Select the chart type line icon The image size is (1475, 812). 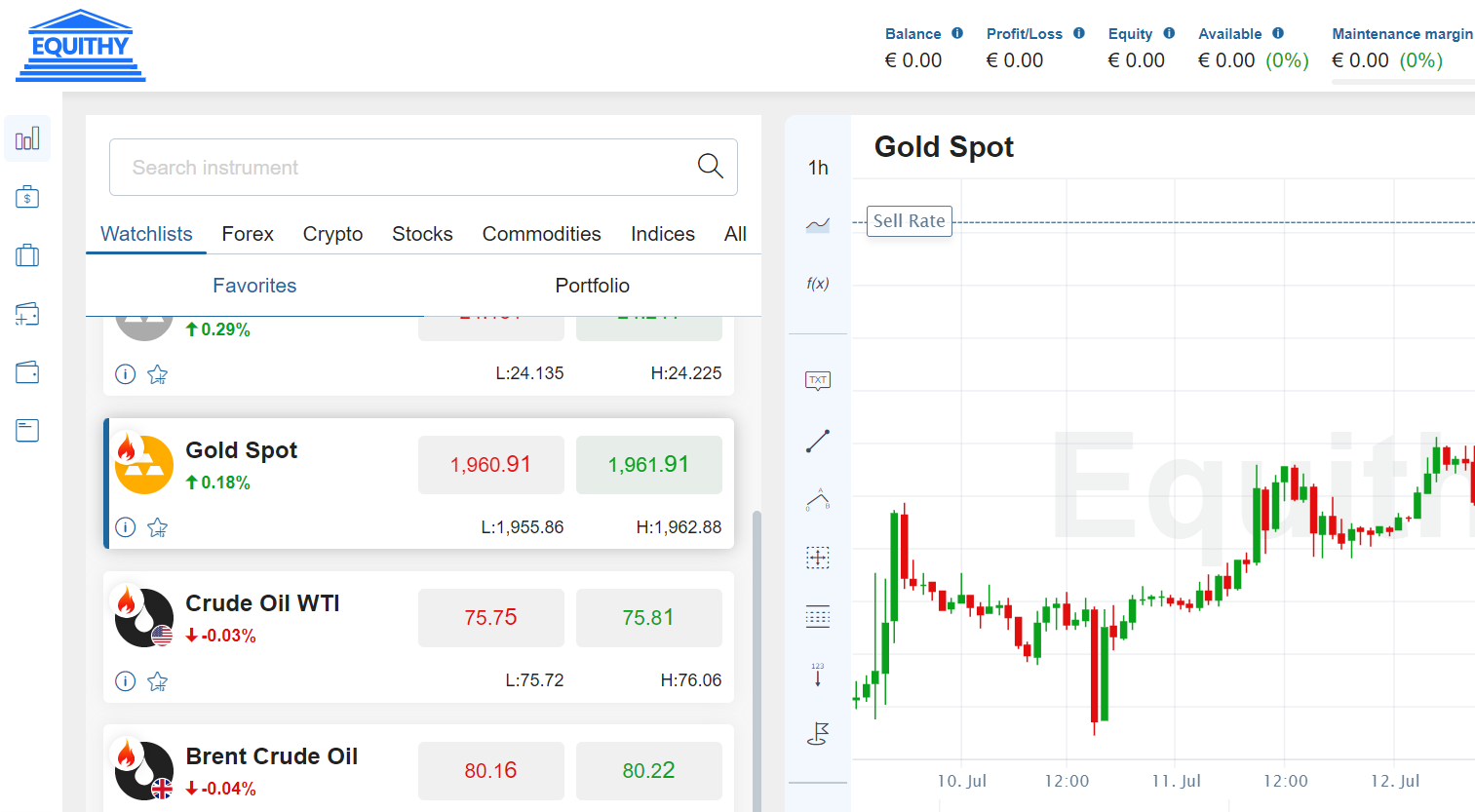pos(818,225)
